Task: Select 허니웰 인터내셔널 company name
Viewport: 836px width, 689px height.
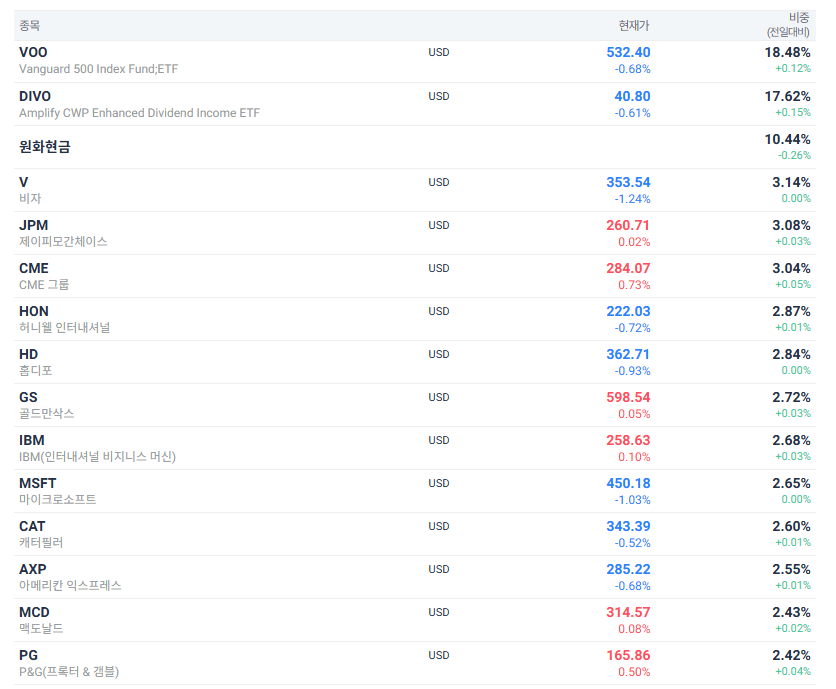Action: click(x=65, y=327)
